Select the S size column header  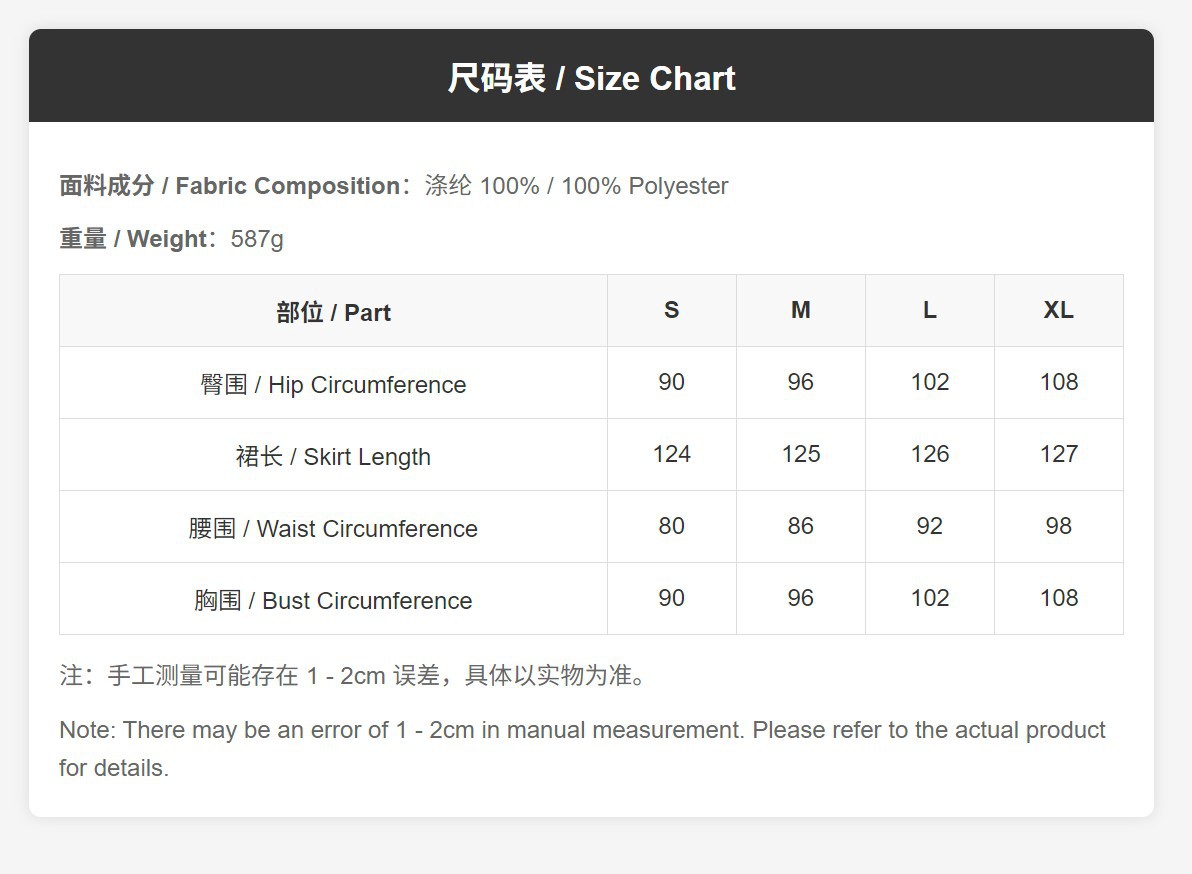pos(671,310)
